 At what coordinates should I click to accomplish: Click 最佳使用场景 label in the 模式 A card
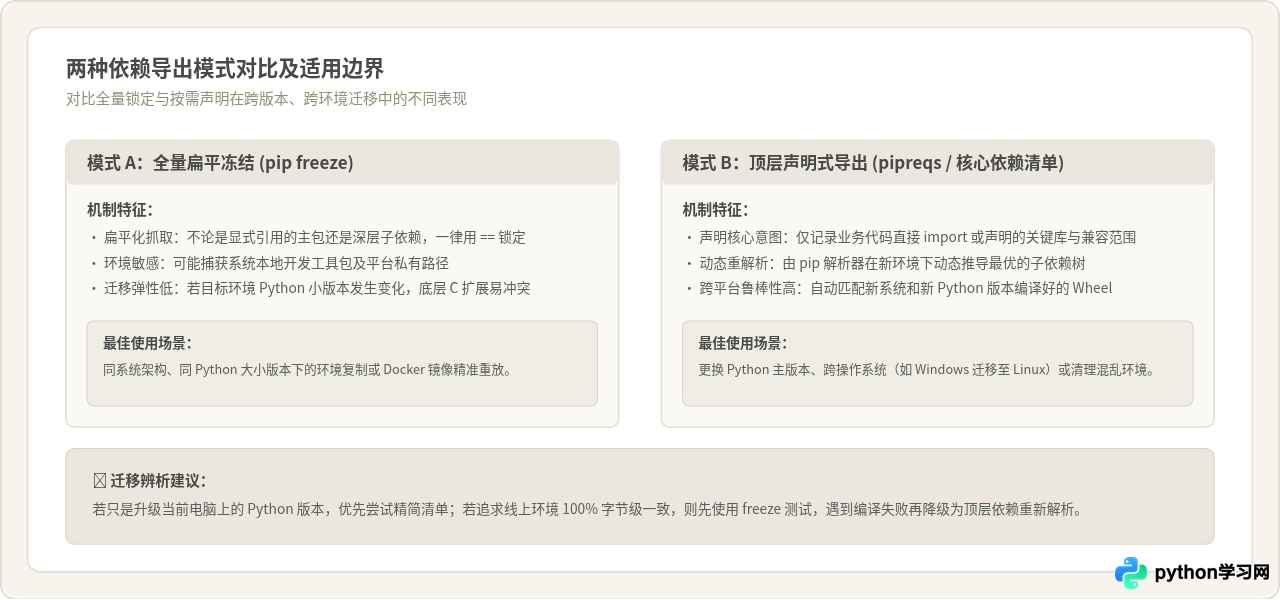click(147, 343)
